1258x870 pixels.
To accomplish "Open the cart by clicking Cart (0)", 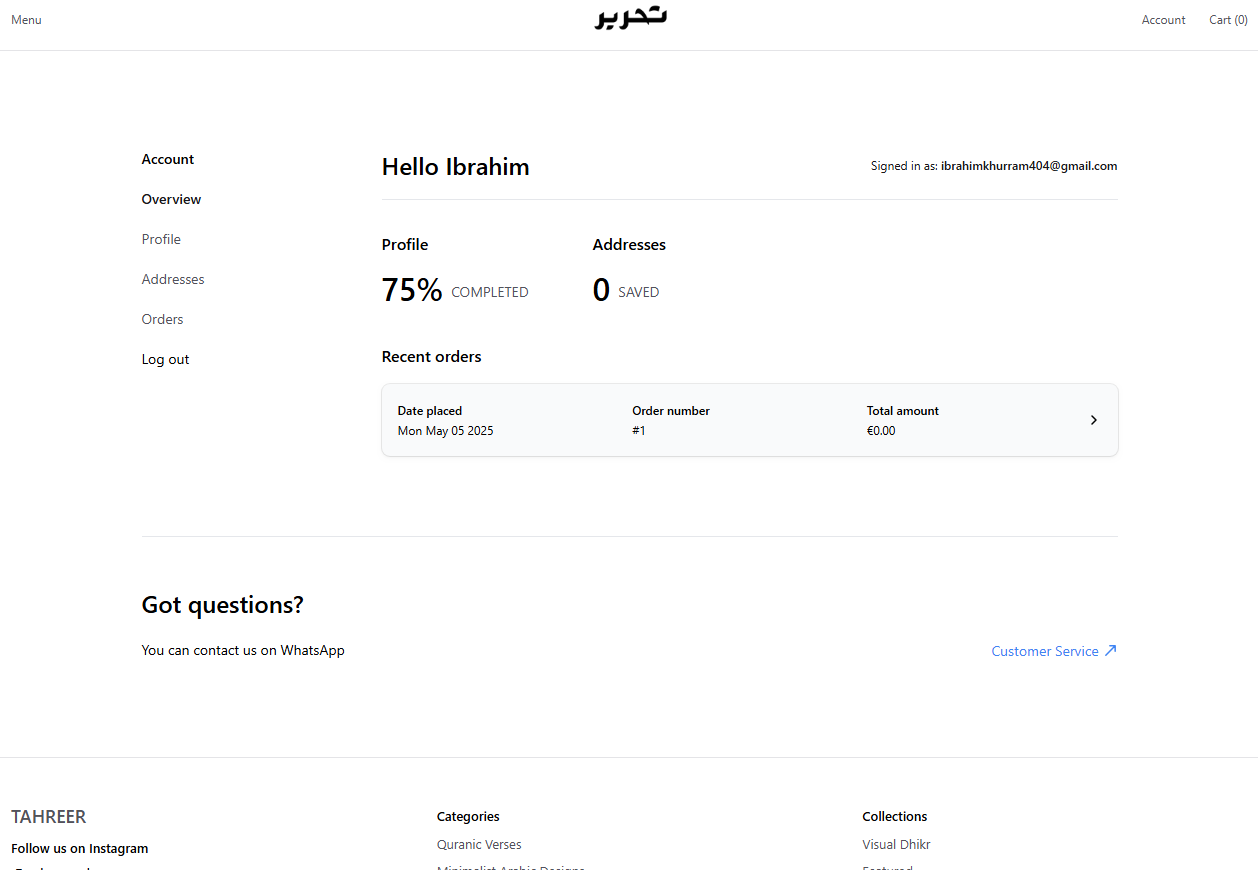I will coord(1227,19).
